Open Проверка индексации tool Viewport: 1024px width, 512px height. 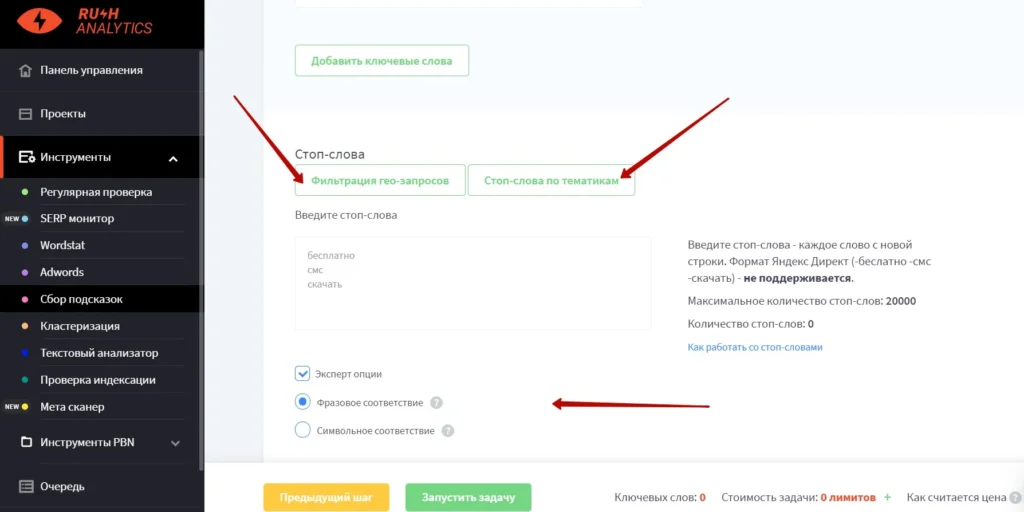pos(98,380)
